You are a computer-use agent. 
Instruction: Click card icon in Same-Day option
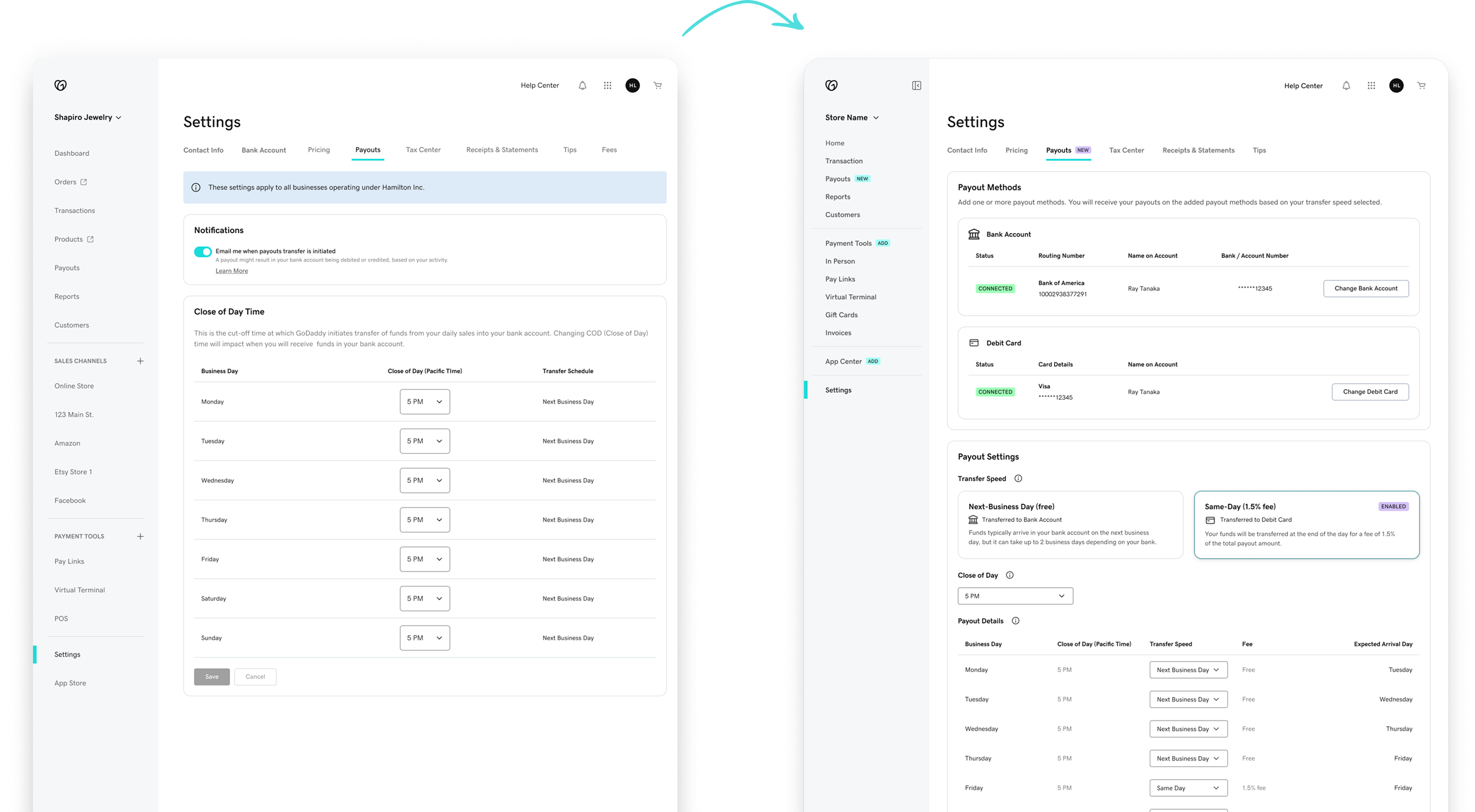tap(1210, 520)
